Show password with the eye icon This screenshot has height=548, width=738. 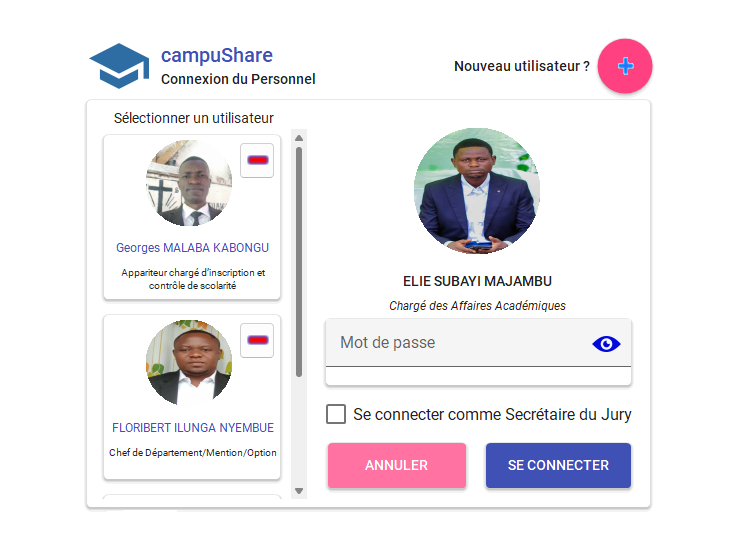point(606,344)
